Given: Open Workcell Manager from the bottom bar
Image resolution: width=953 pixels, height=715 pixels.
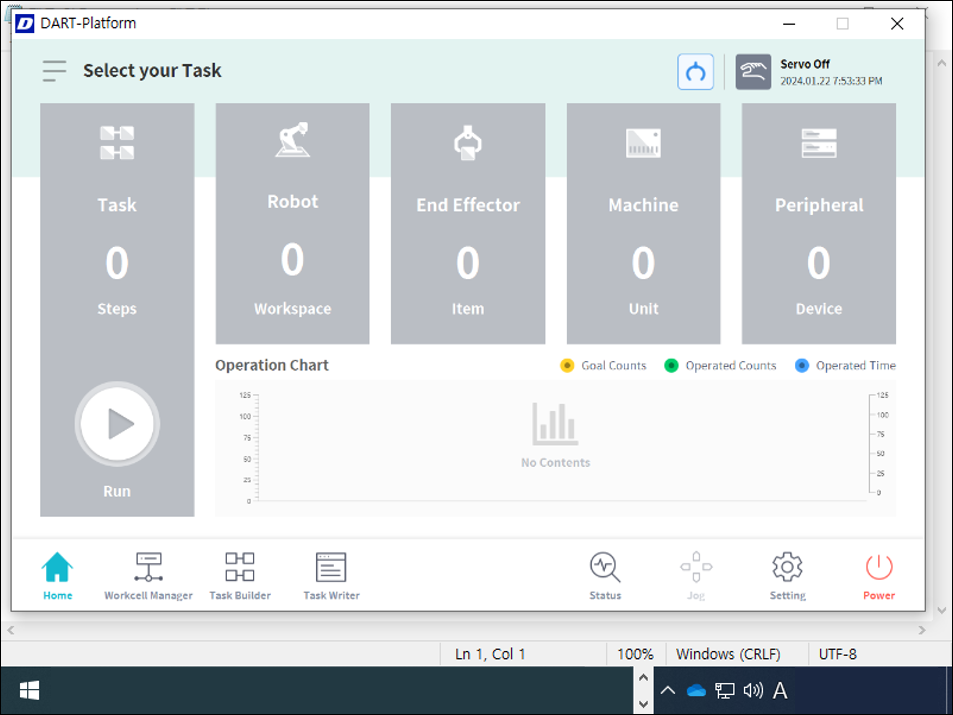Looking at the screenshot, I should (148, 577).
